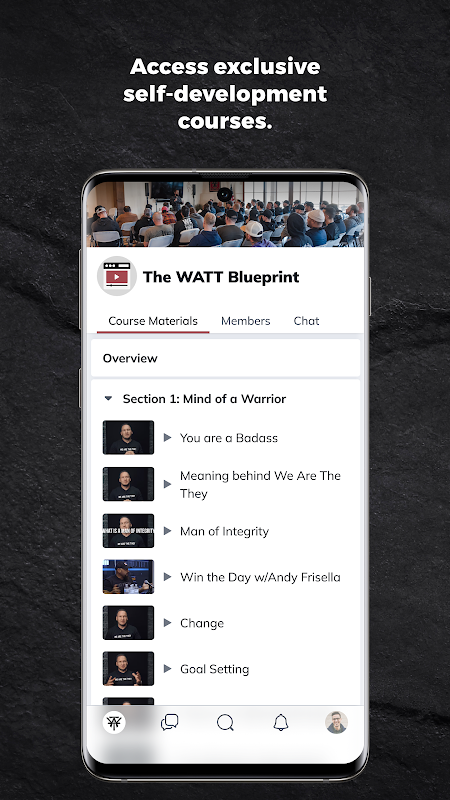Viewport: 450px width, 800px height.
Task: Open the profile avatar in bottom bar
Action: (x=337, y=722)
